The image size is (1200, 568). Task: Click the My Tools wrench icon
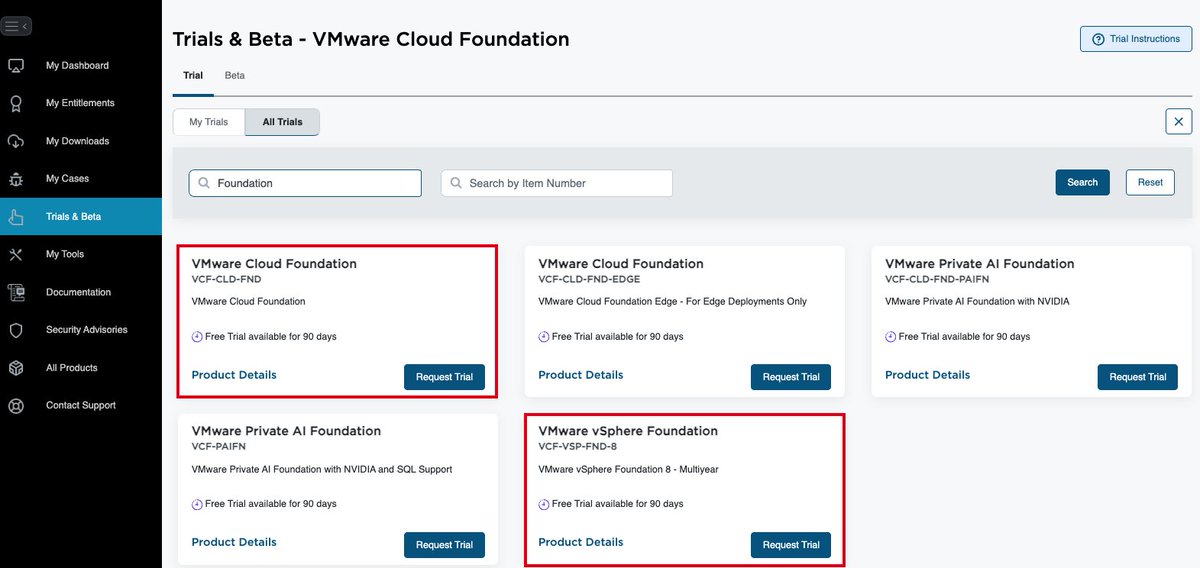[16, 254]
